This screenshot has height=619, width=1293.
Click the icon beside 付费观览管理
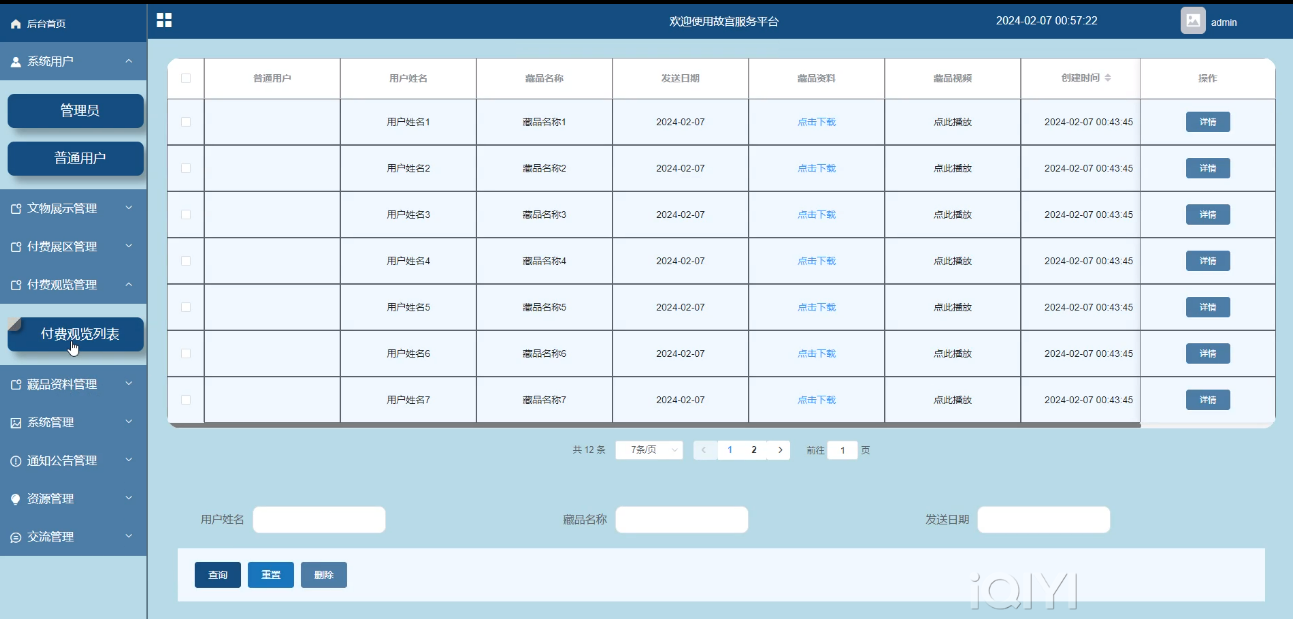(15, 285)
